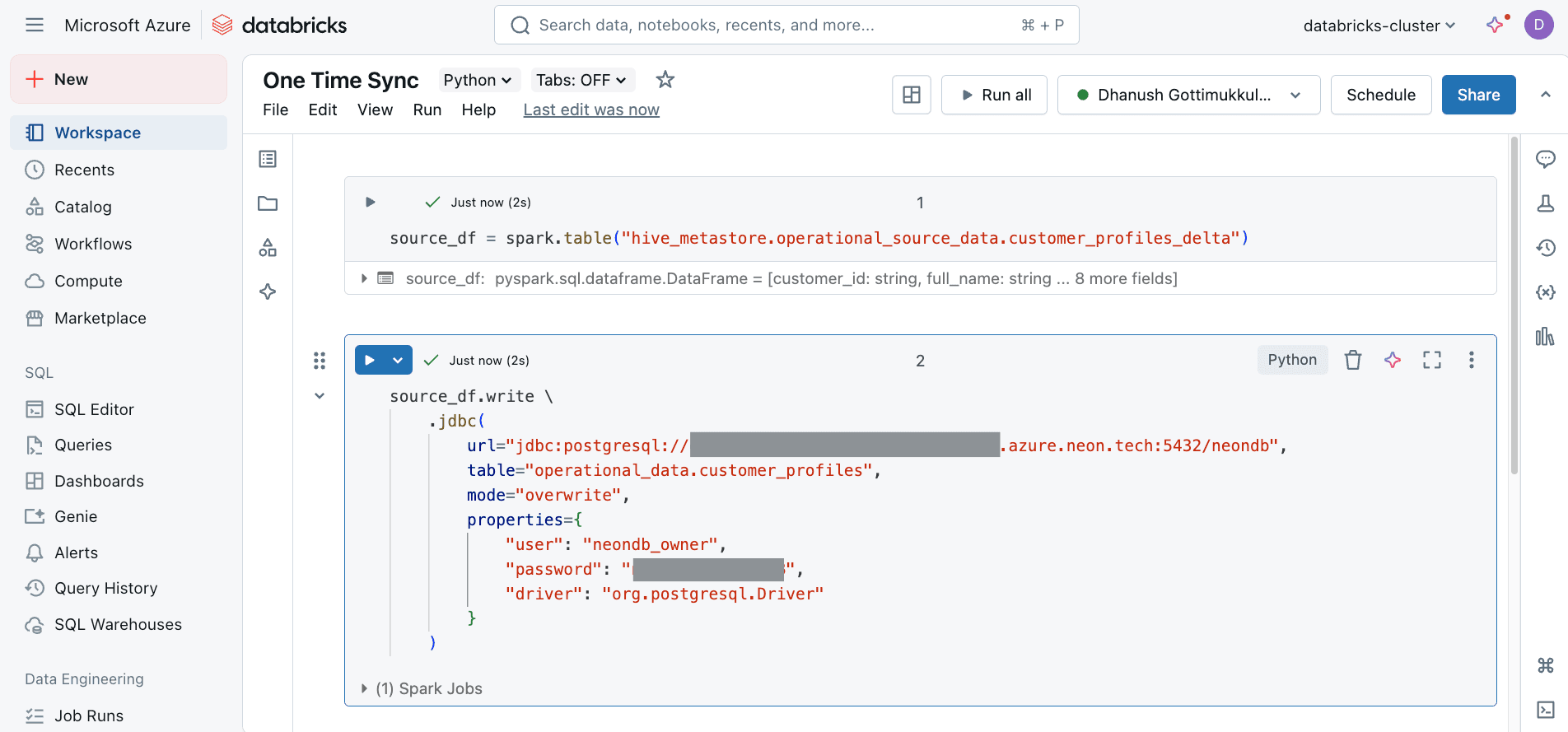Open the Help menu
Viewport: 1568px width, 732px height.
479,110
